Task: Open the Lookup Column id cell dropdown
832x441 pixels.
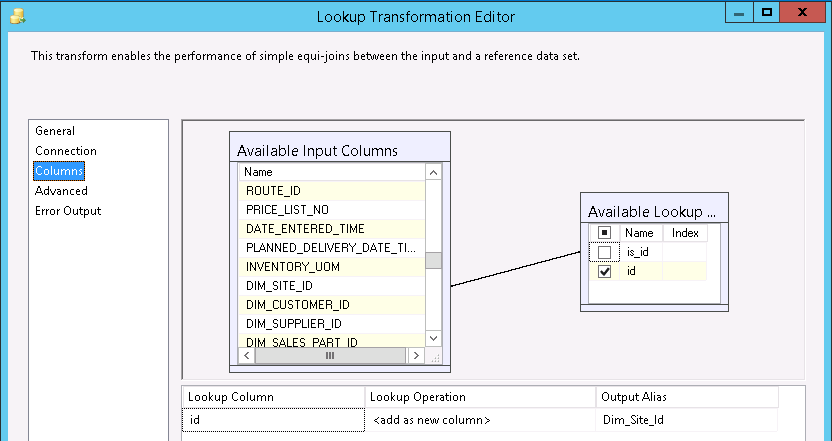Action: [x=272, y=421]
